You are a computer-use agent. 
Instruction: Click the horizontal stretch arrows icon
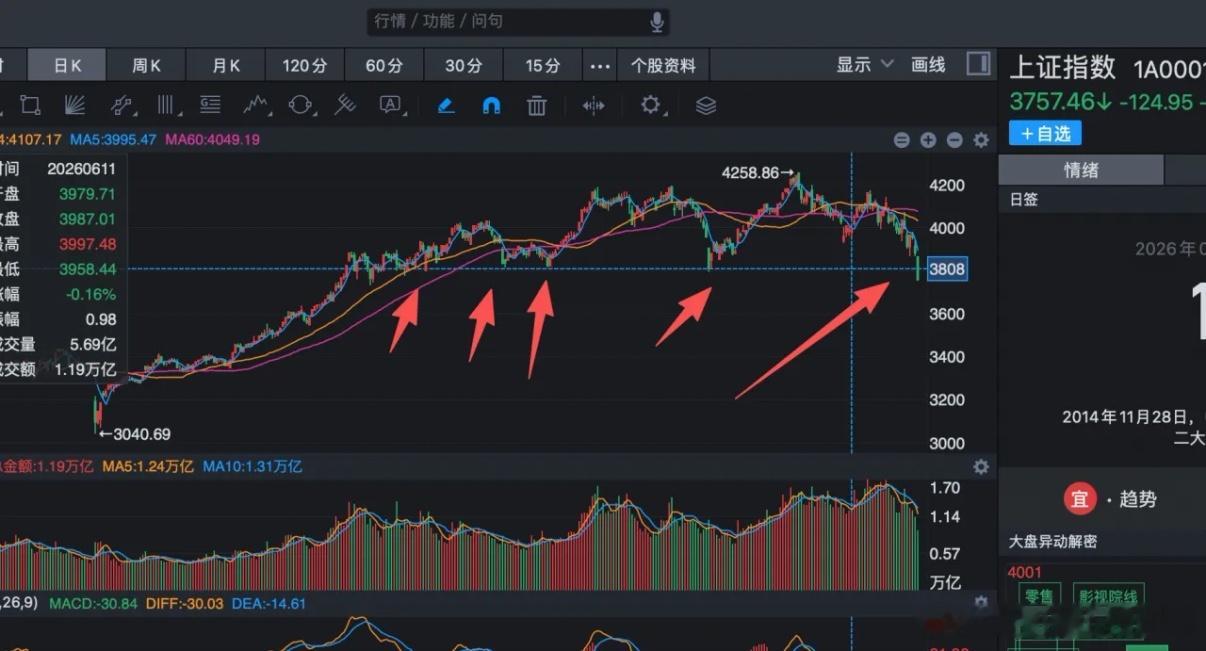tap(594, 105)
